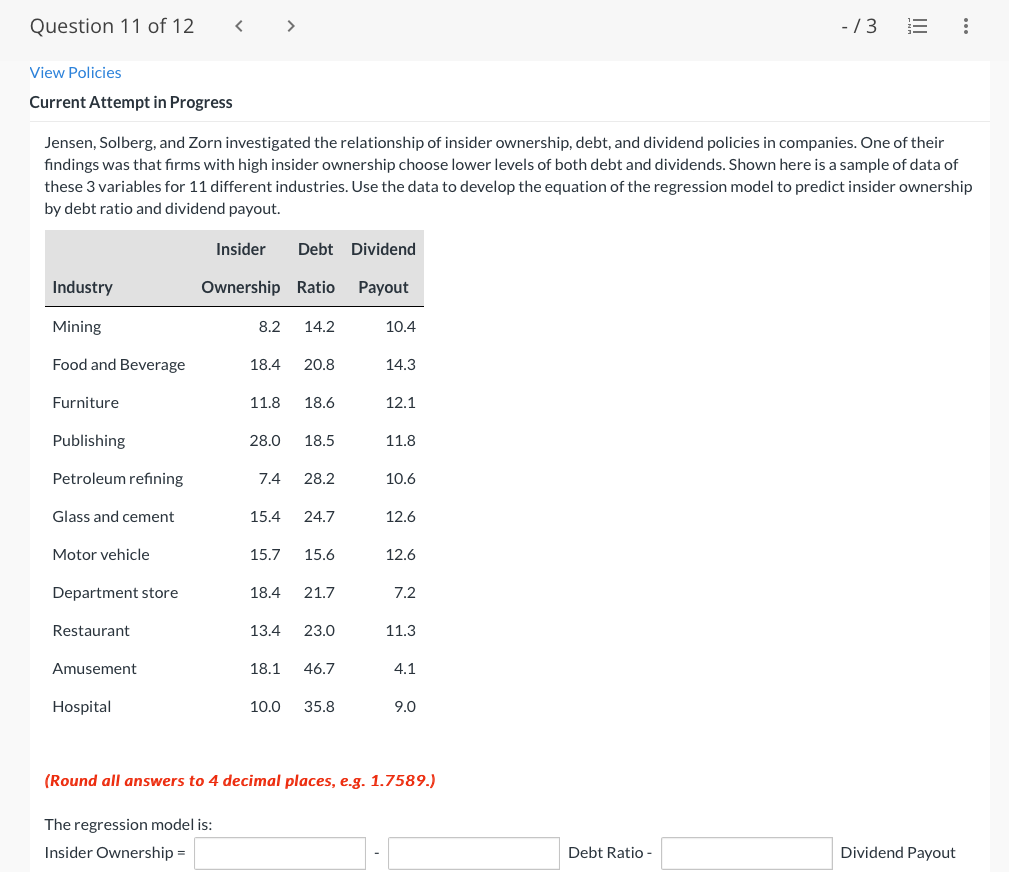Click the Amusement row label

pos(95,668)
